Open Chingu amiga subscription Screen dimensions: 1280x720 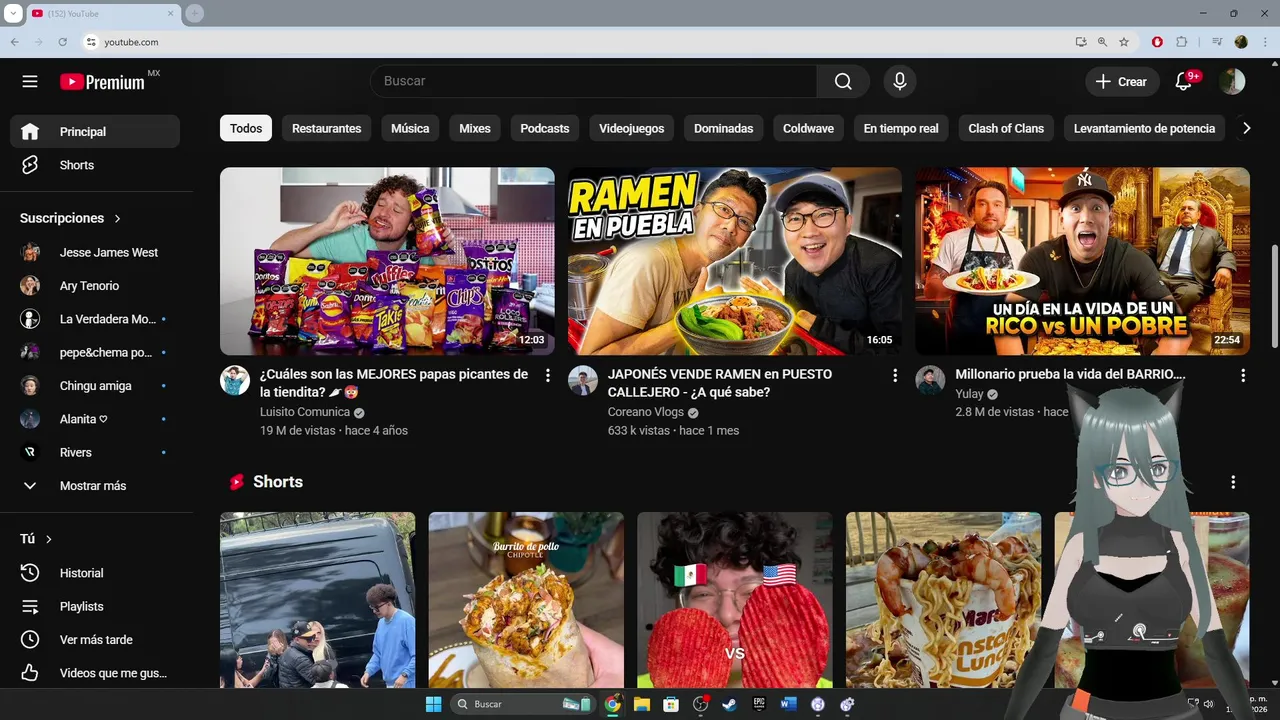click(x=95, y=386)
